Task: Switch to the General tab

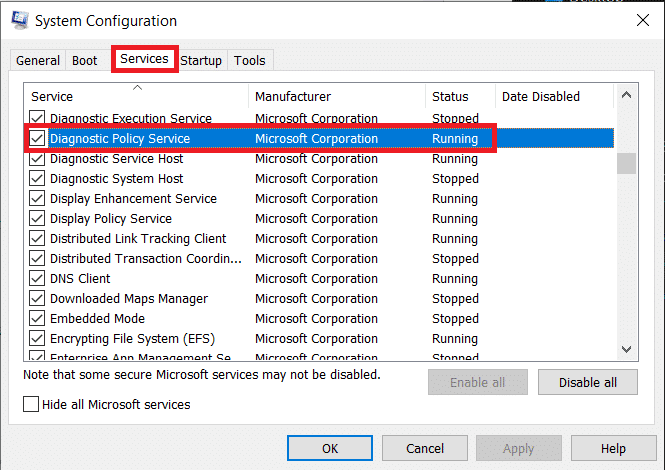Action: coord(38,61)
